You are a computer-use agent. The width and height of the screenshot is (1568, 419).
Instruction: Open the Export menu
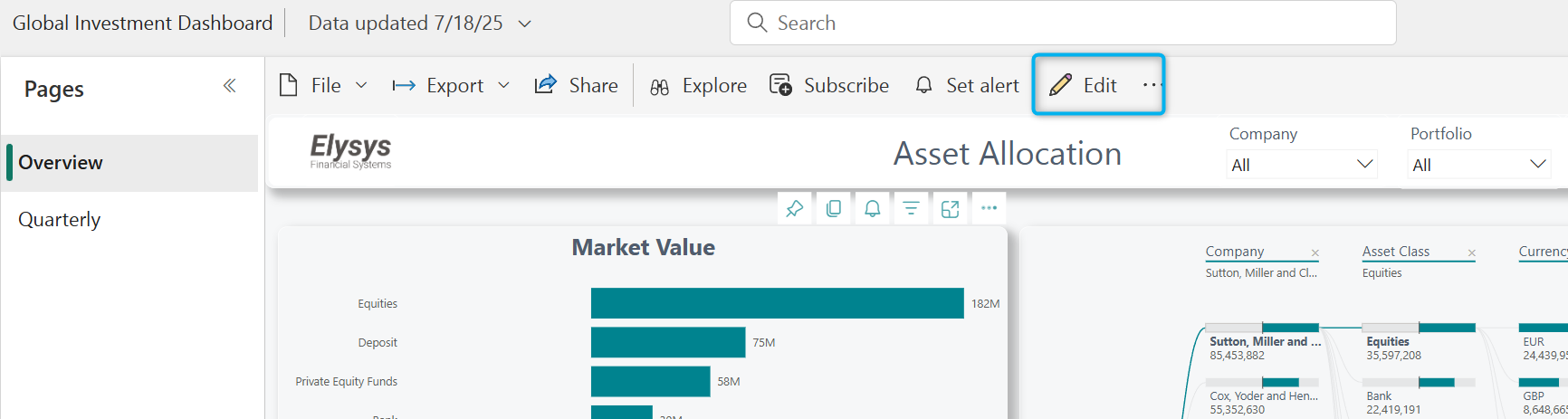click(x=451, y=85)
